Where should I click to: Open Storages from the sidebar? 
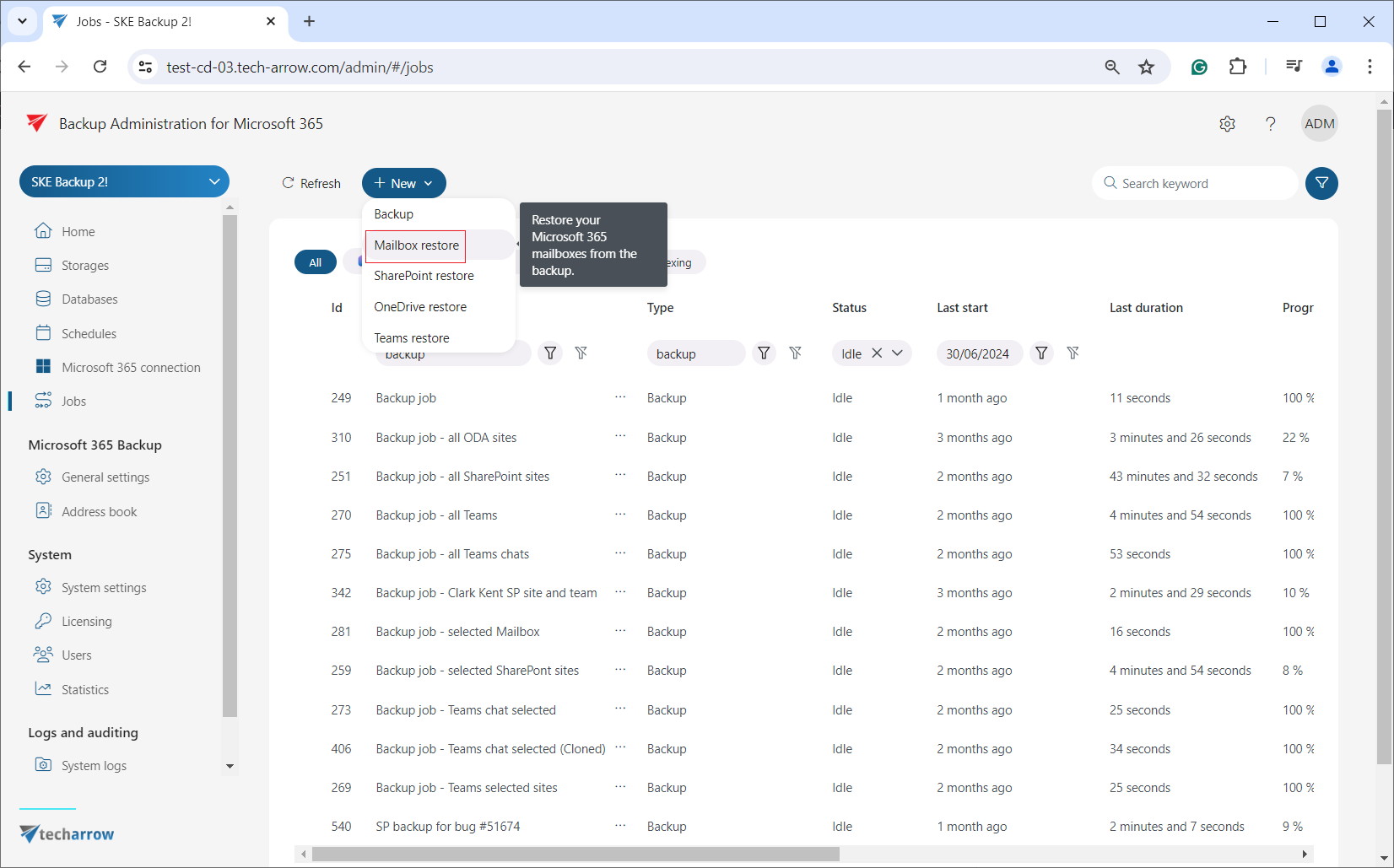(84, 266)
